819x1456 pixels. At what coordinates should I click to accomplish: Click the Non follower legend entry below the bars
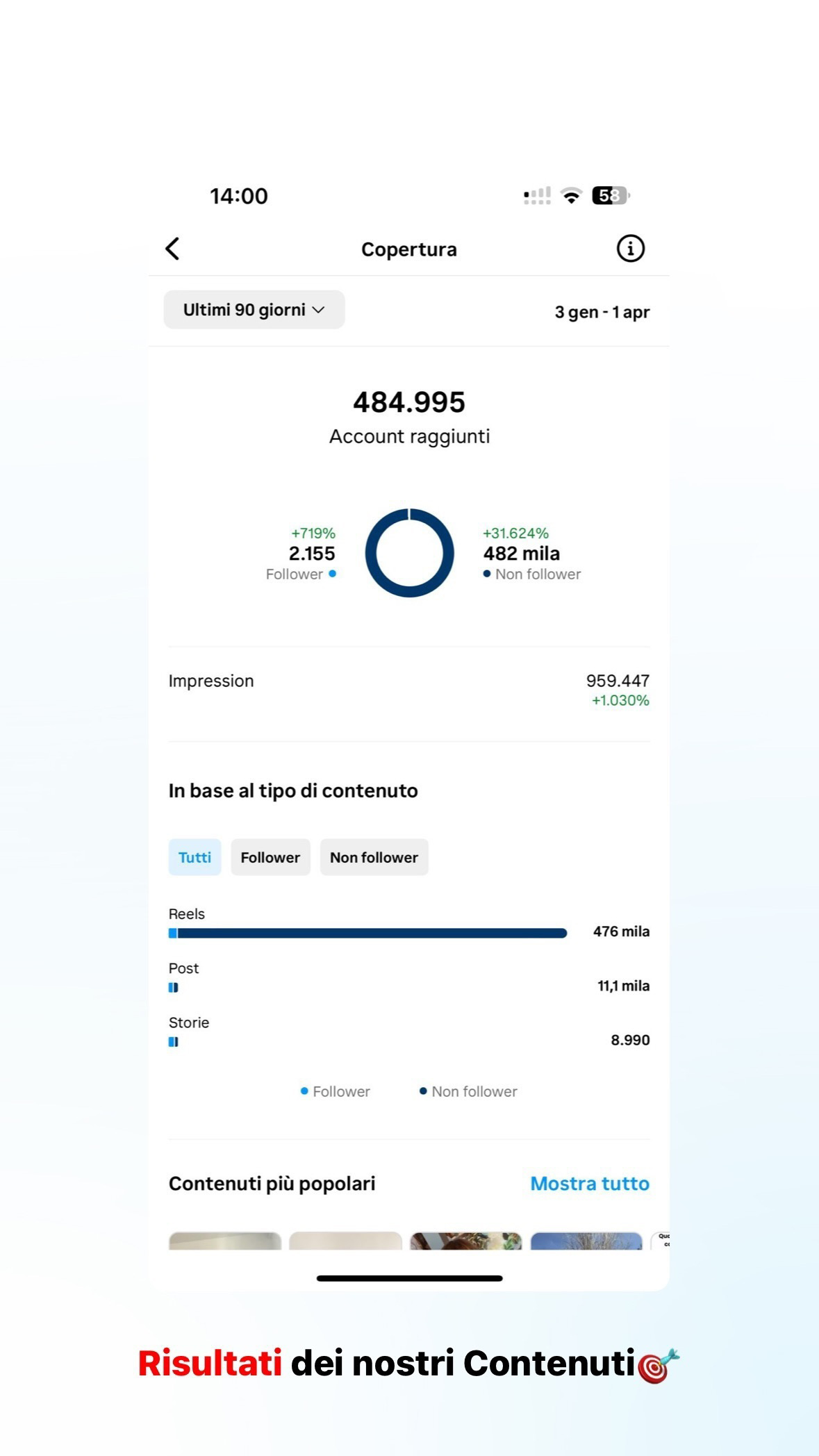468,1091
